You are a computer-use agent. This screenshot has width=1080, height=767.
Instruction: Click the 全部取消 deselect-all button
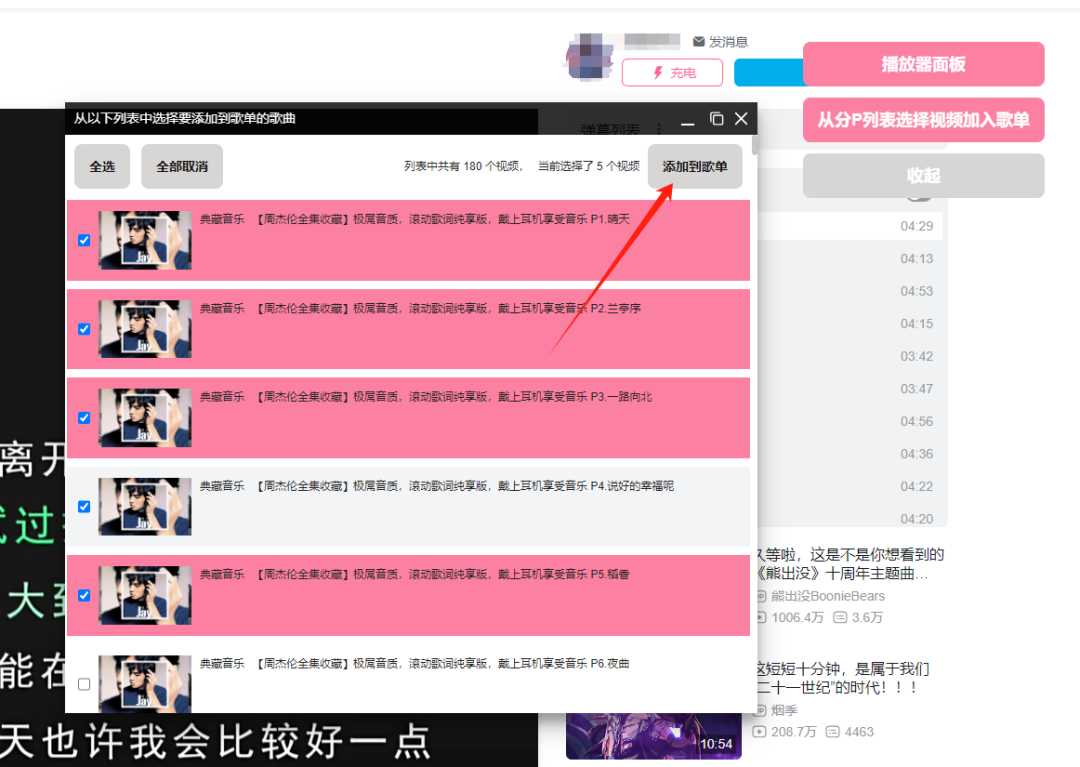182,167
